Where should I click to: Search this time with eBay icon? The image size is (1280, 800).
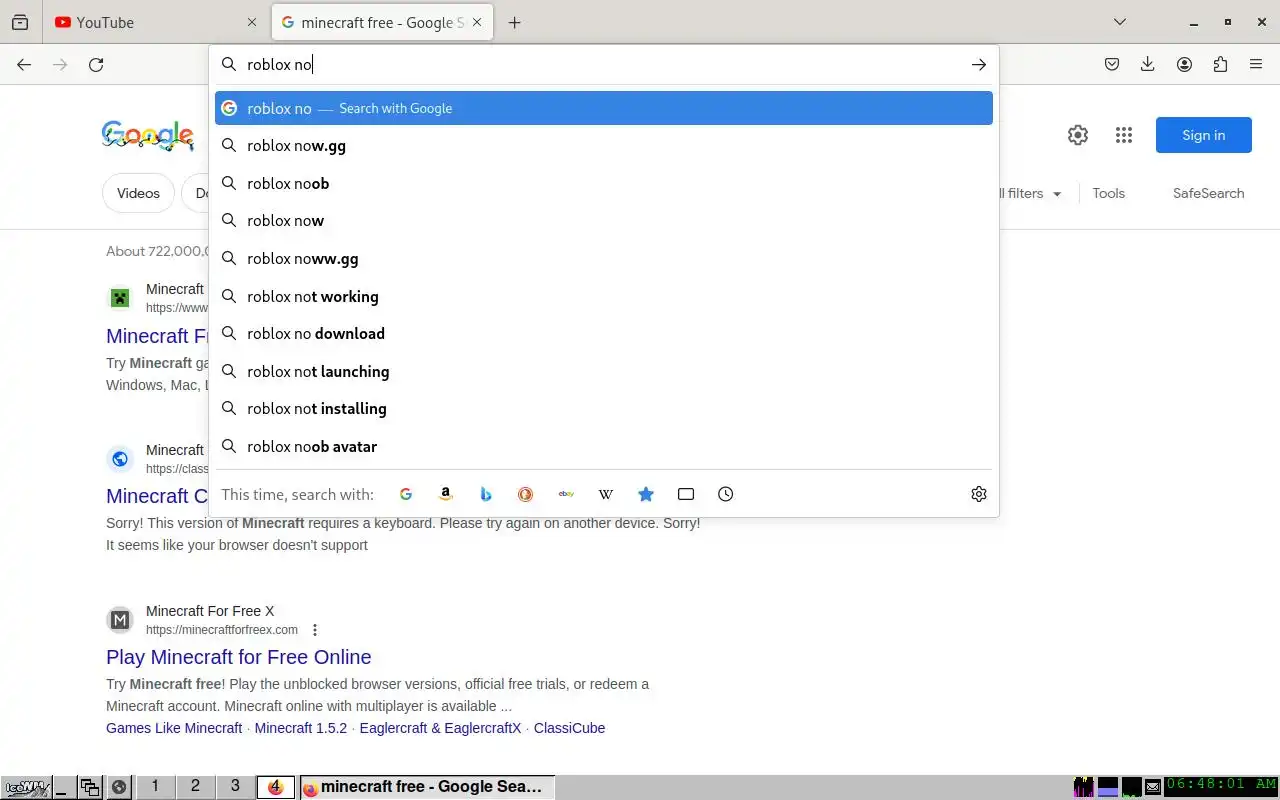566,494
